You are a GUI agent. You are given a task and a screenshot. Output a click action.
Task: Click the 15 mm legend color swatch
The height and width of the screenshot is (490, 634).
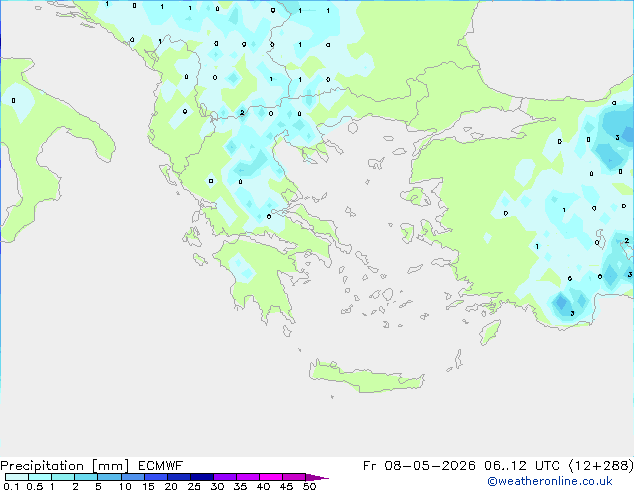(x=155, y=477)
